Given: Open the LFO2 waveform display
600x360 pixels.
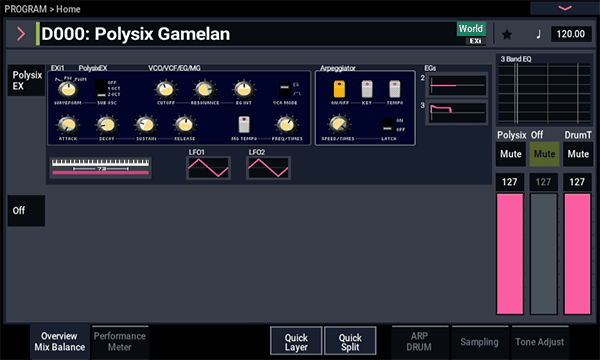Looking at the screenshot, I should pos(268,168).
